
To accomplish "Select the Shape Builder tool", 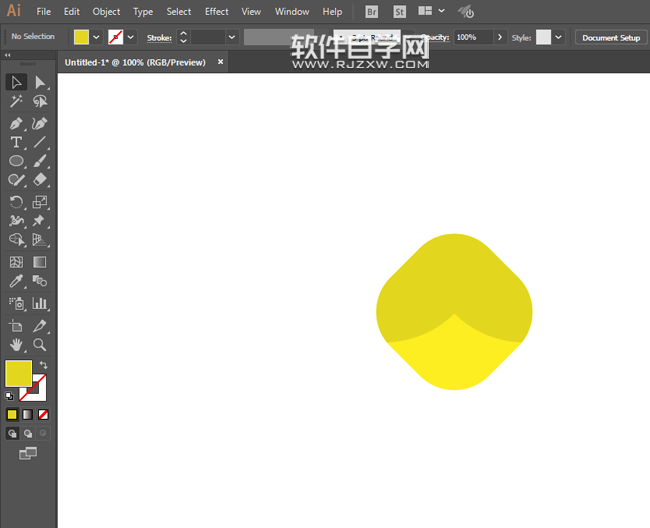I will [16, 240].
